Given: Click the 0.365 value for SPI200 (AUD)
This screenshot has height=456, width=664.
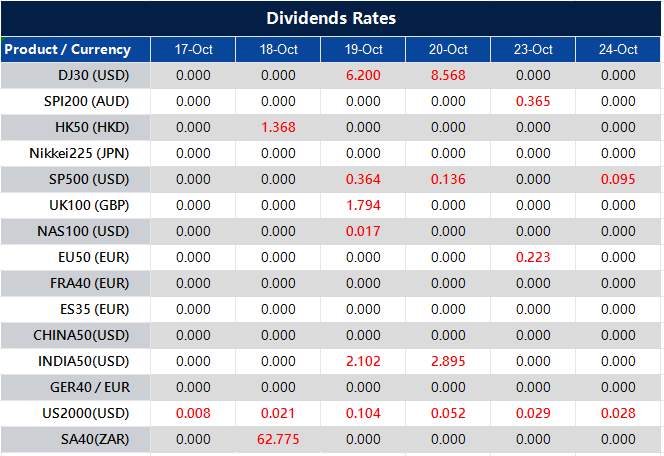Looking at the screenshot, I should tap(533, 101).
